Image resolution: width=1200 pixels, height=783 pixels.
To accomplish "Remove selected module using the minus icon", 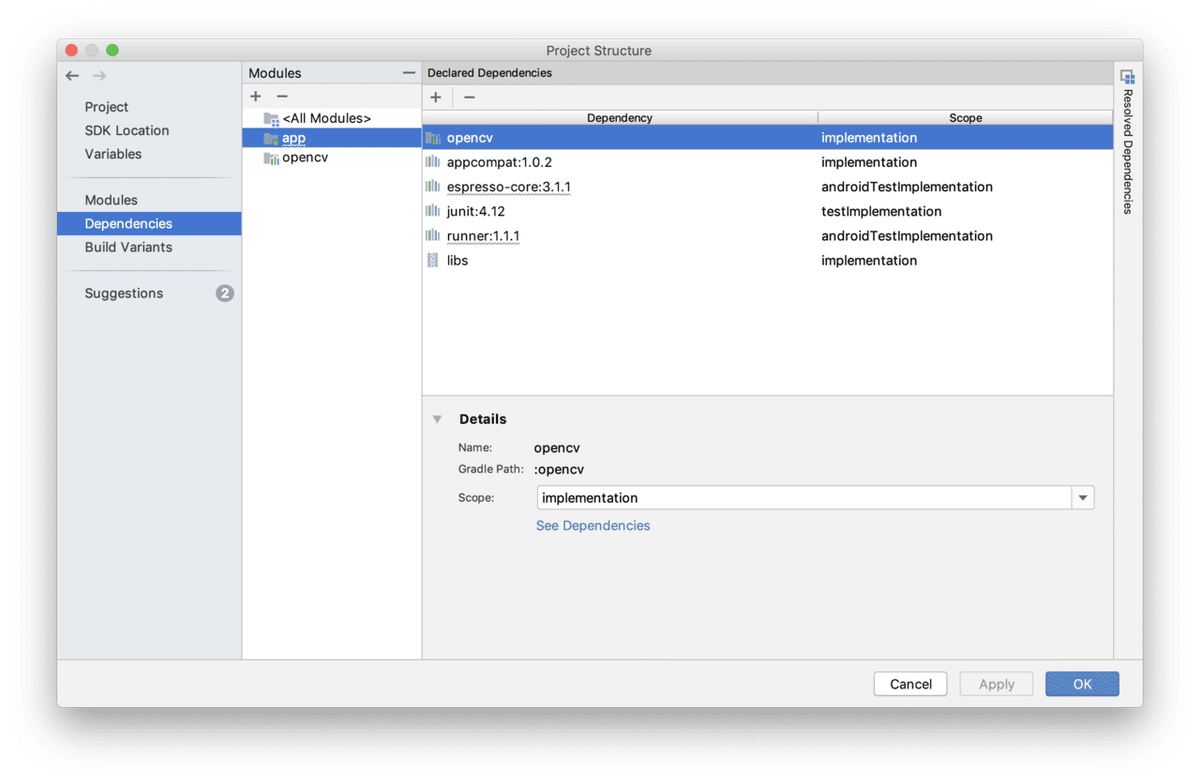I will pyautogui.click(x=281, y=96).
